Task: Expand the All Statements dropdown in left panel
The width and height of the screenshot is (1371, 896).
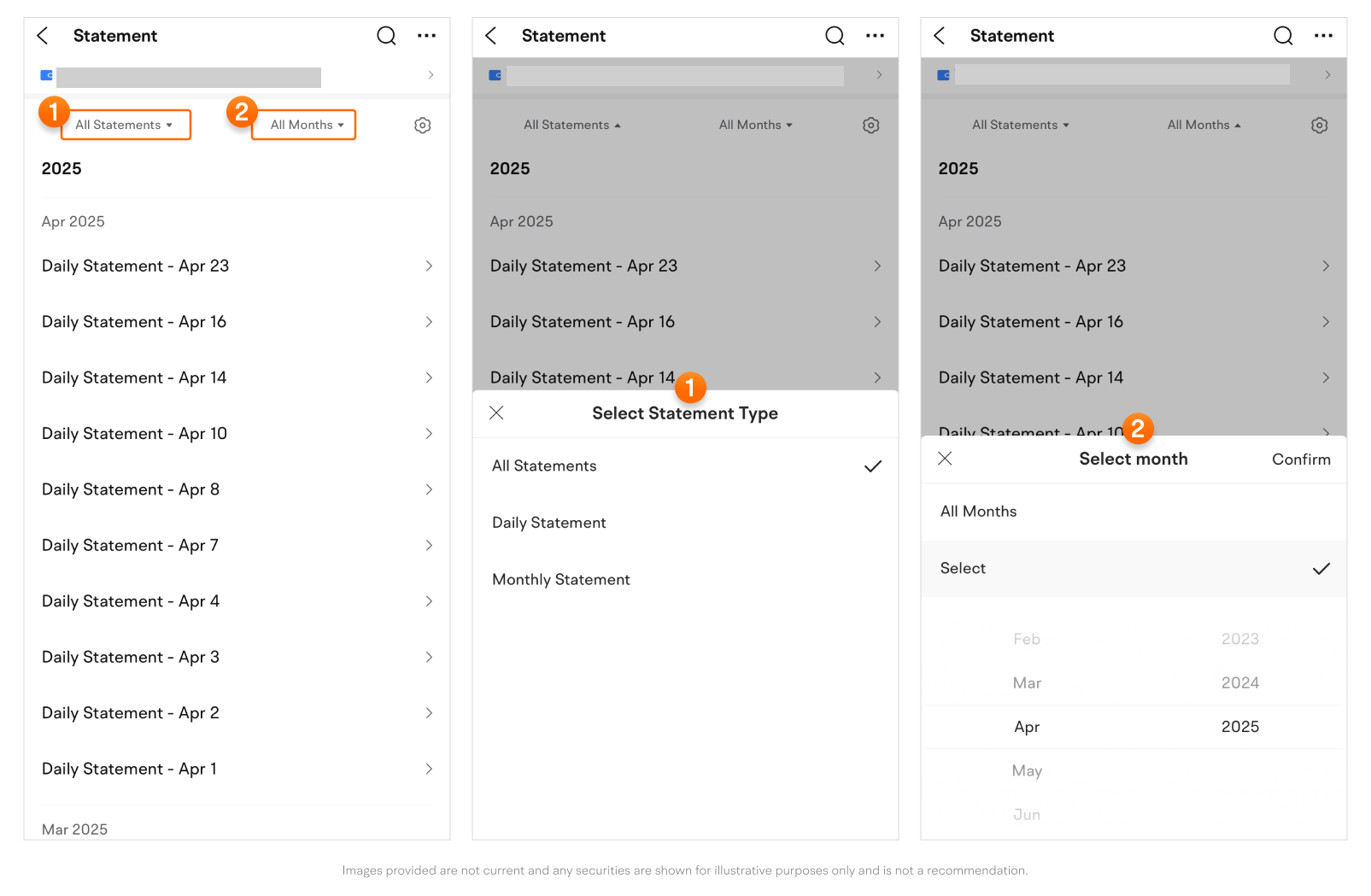Action: pyautogui.click(x=125, y=126)
